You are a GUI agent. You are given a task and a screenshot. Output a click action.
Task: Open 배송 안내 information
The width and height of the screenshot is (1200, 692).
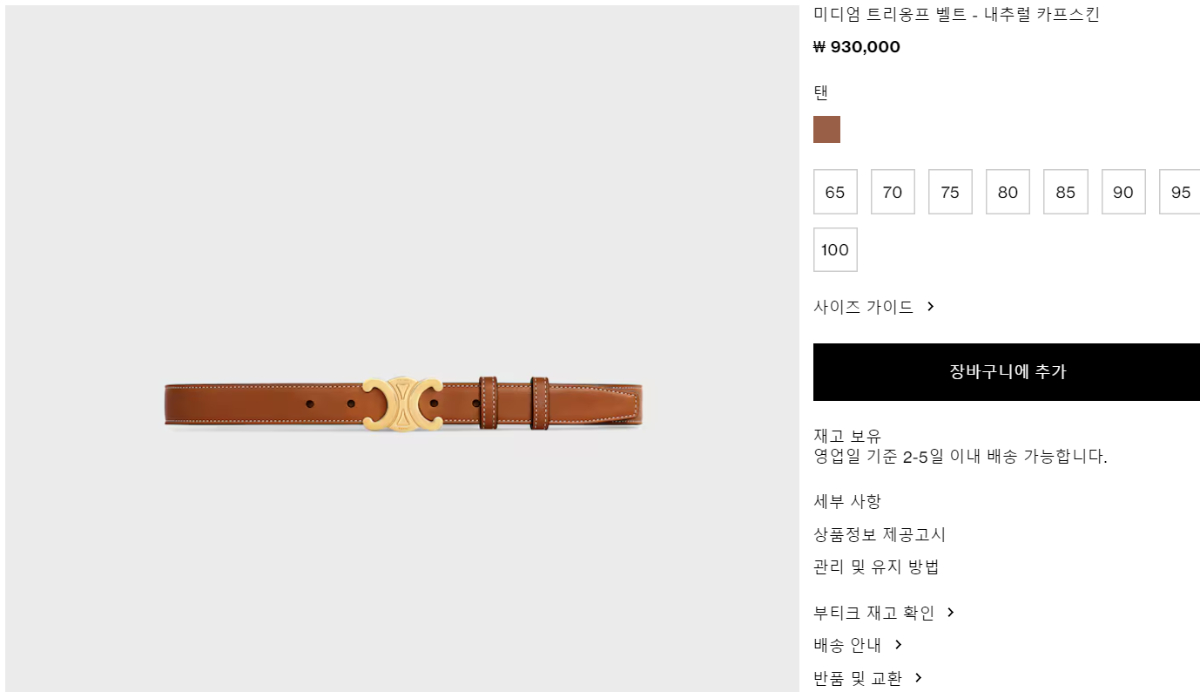(x=848, y=645)
